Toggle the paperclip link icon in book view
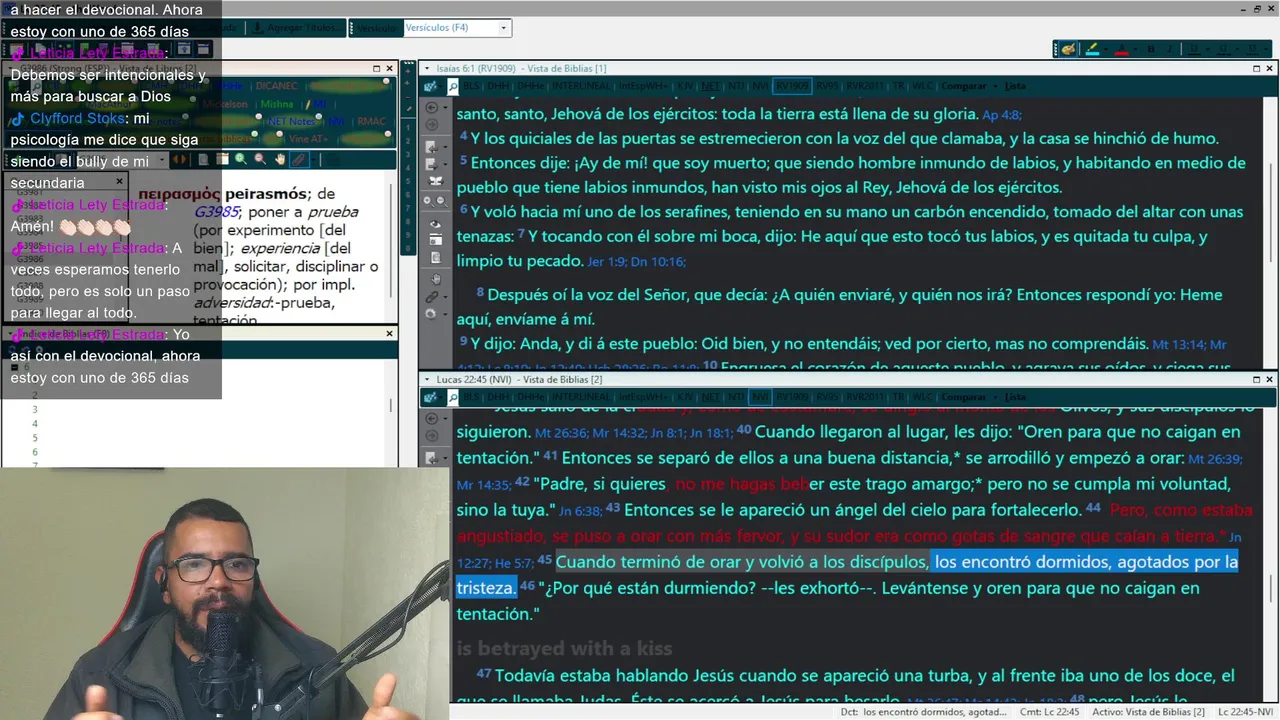Screen dimensions: 1280x720 pos(298,159)
